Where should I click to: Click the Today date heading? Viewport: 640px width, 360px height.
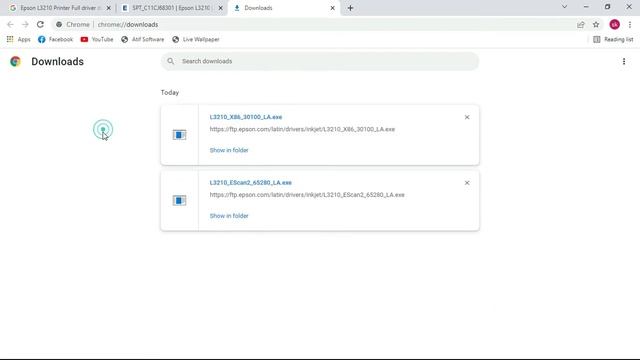(170, 93)
